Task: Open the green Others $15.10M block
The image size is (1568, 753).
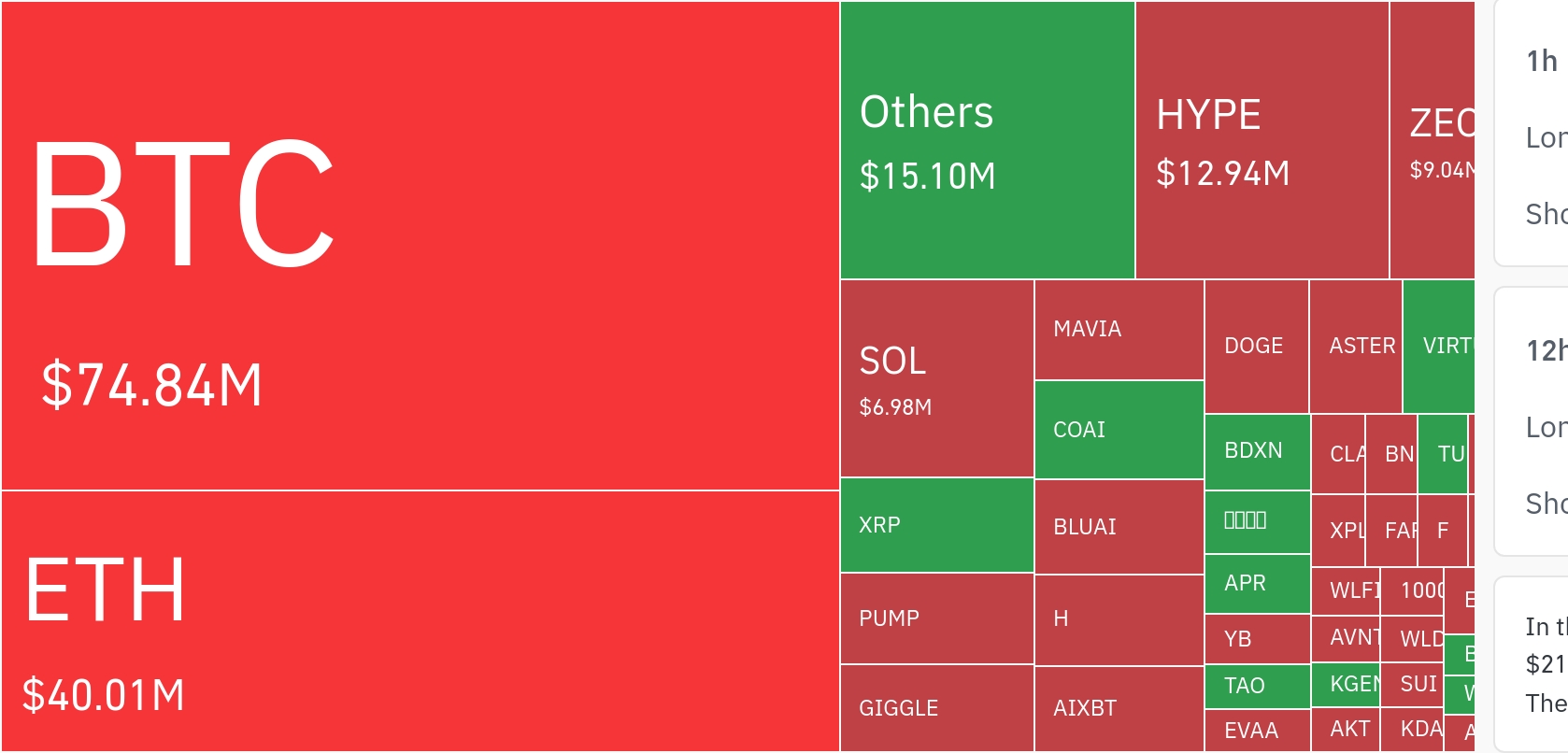Action: coord(987,140)
